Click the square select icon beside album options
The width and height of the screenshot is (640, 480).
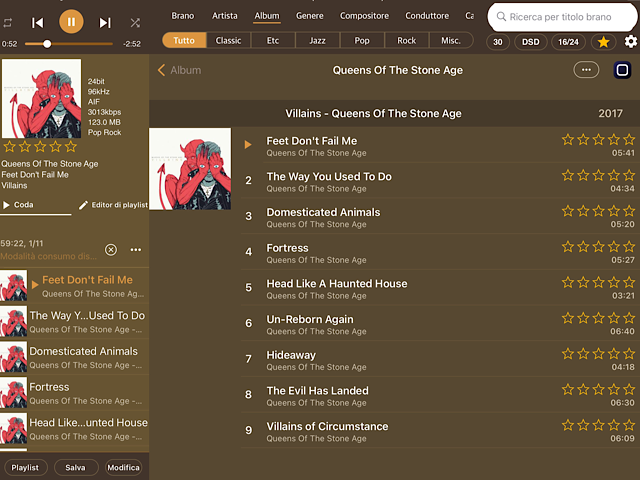click(x=622, y=70)
